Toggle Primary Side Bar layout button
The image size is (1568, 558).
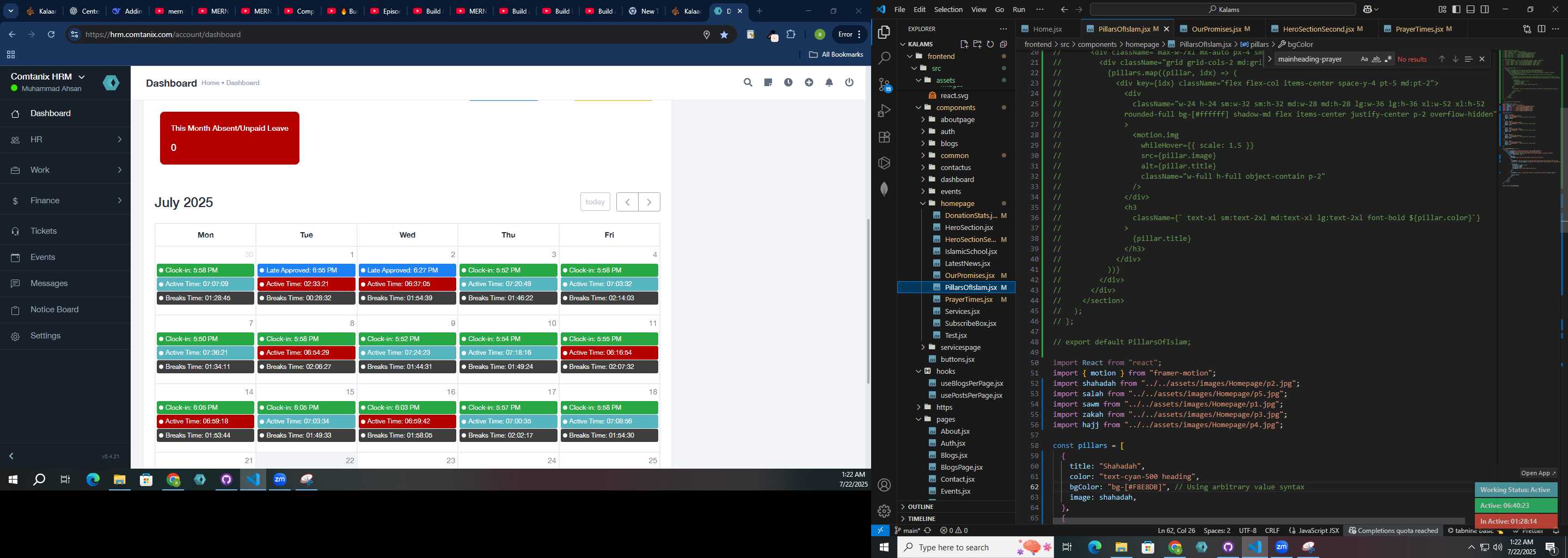pyautogui.click(x=1456, y=9)
